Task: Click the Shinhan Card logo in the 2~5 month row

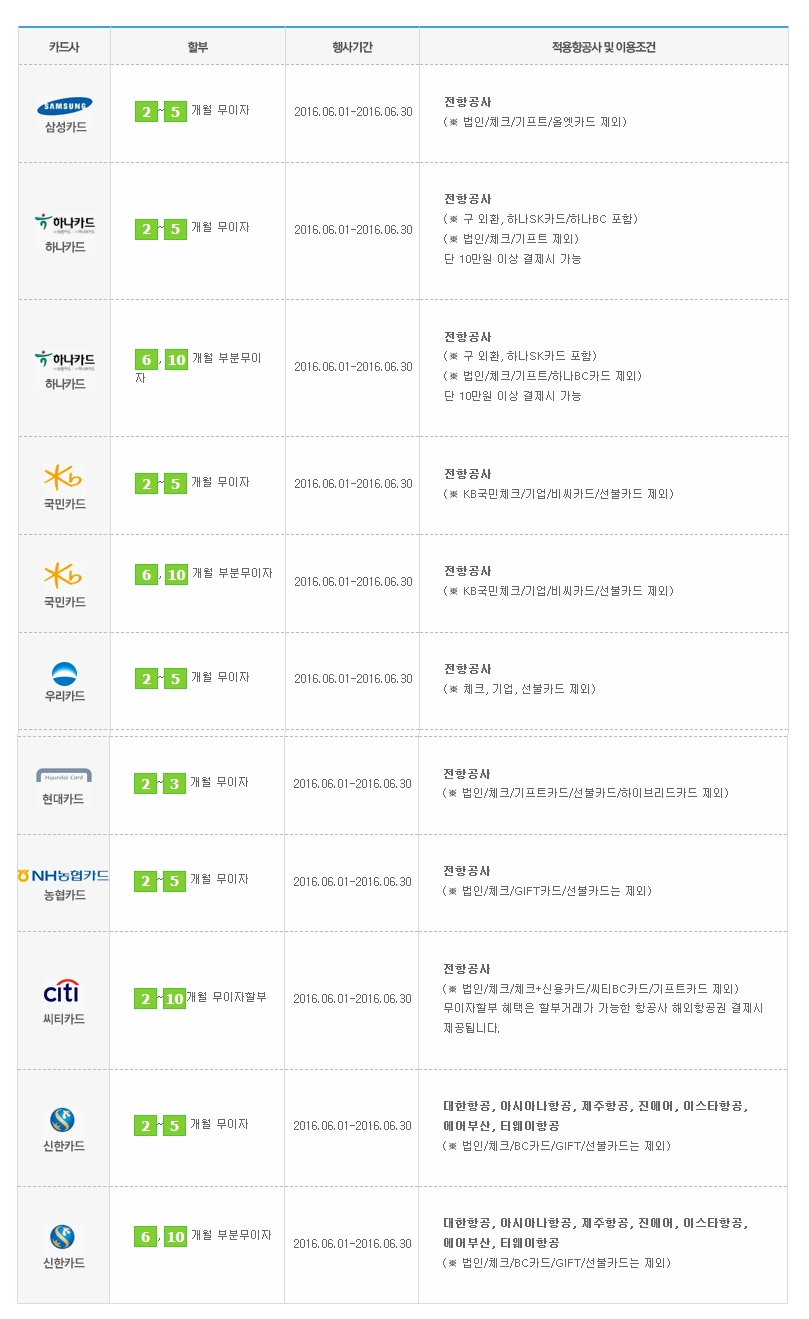Action: 64,1120
